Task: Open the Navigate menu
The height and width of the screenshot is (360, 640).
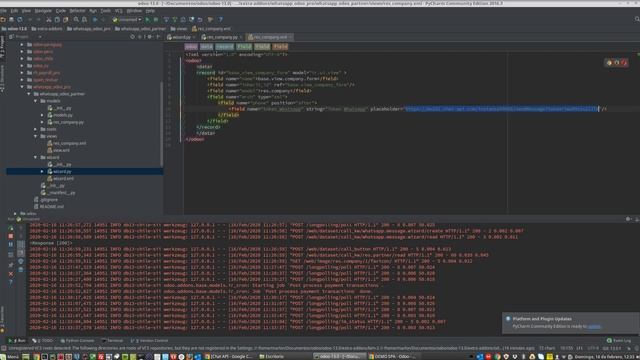Action: coord(43,11)
